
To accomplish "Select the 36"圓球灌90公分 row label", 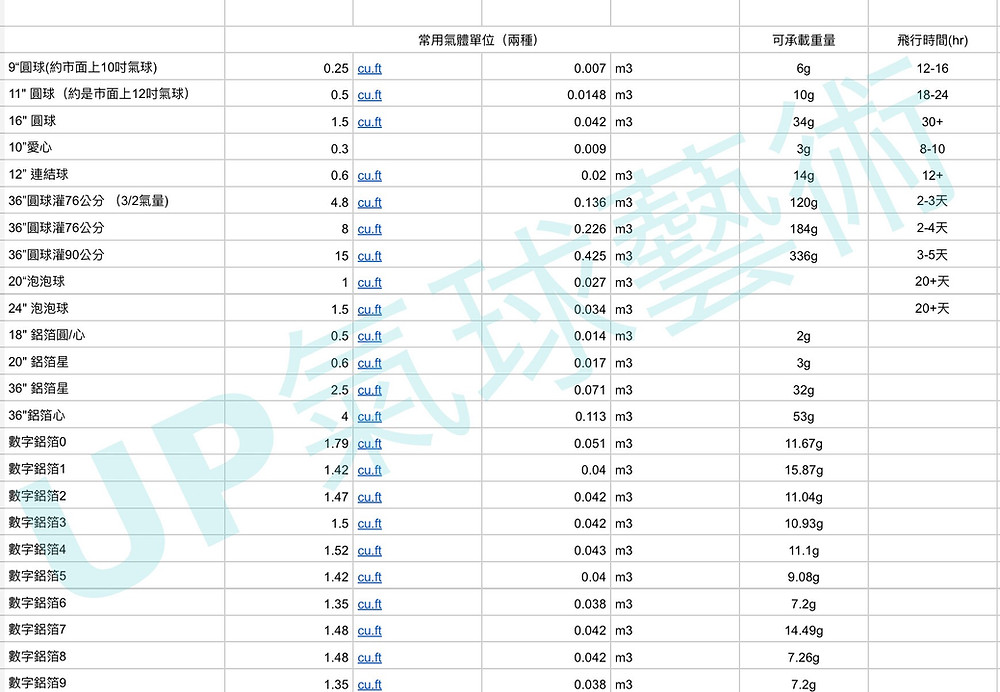I will pyautogui.click(x=112, y=254).
